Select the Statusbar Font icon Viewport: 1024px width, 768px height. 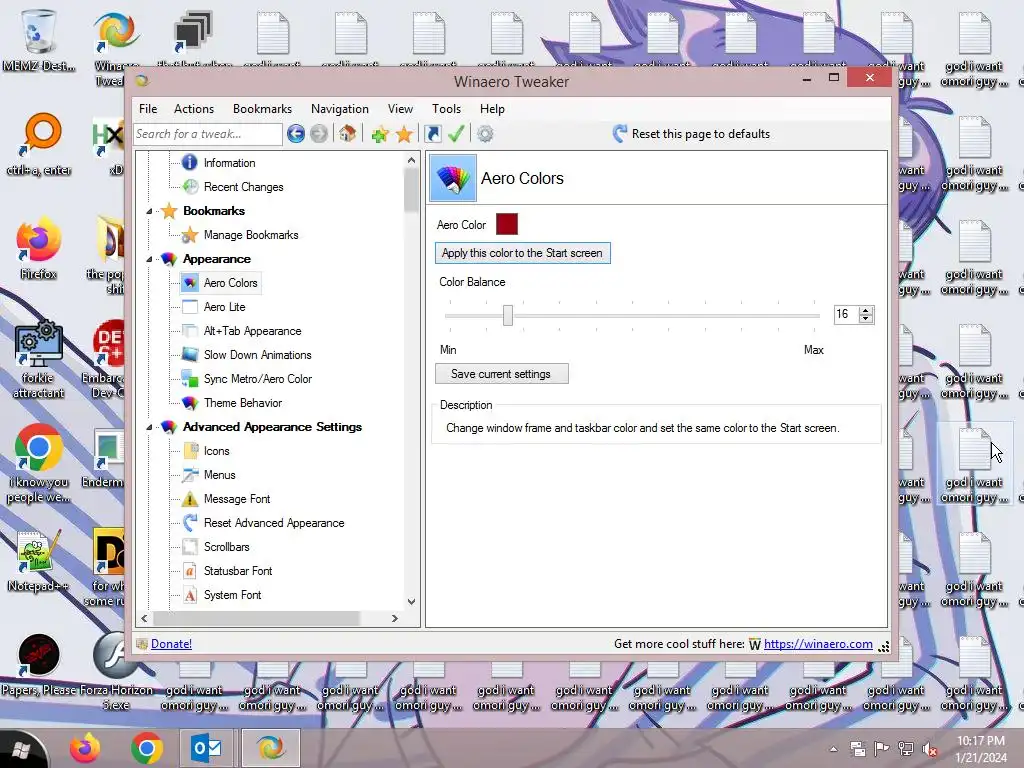click(x=189, y=571)
